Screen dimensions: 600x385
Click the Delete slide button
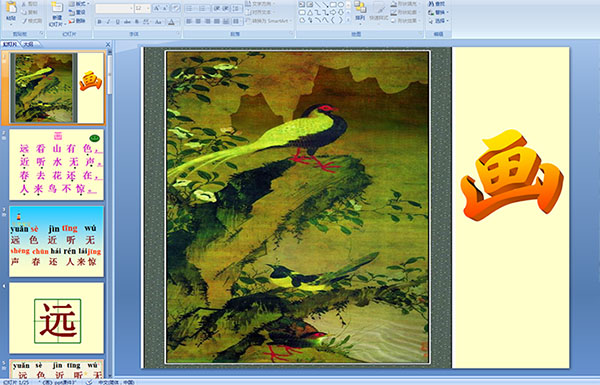pyautogui.click(x=78, y=21)
